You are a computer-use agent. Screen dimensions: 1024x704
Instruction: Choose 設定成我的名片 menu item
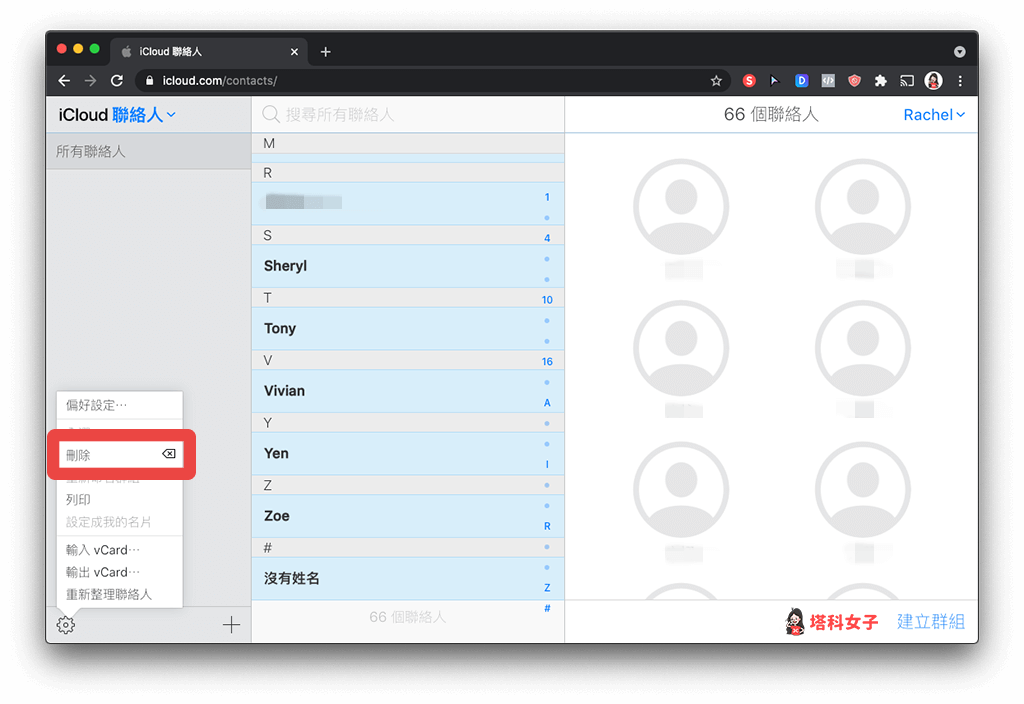119,522
